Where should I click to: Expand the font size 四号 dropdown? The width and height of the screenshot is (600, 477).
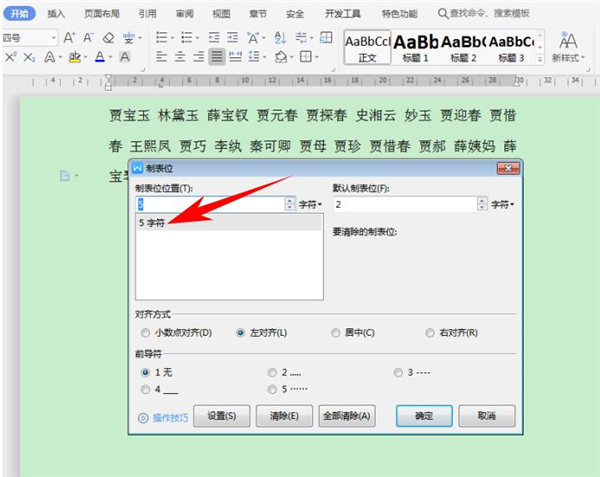pyautogui.click(x=54, y=38)
